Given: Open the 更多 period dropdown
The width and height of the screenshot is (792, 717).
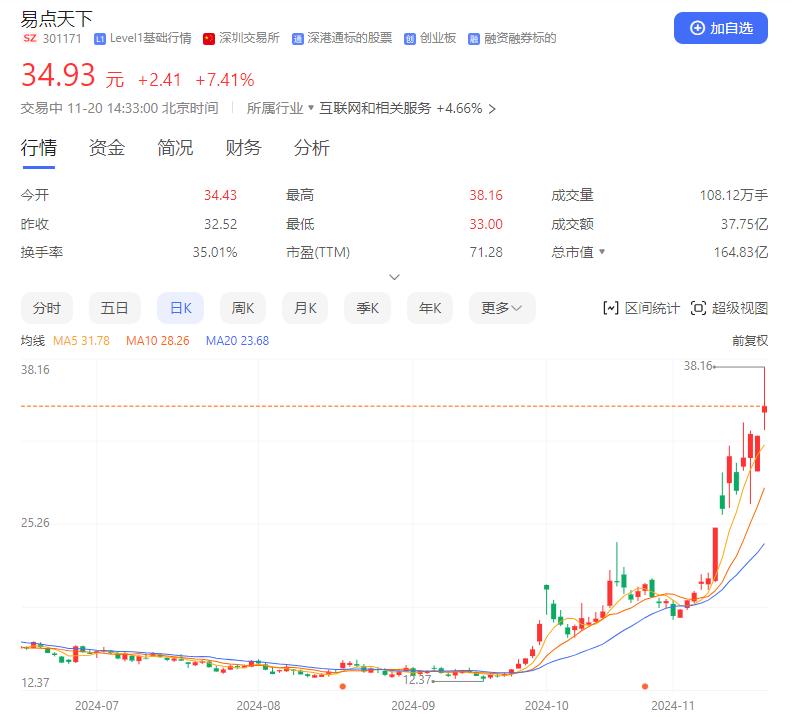Looking at the screenshot, I should click(x=502, y=308).
